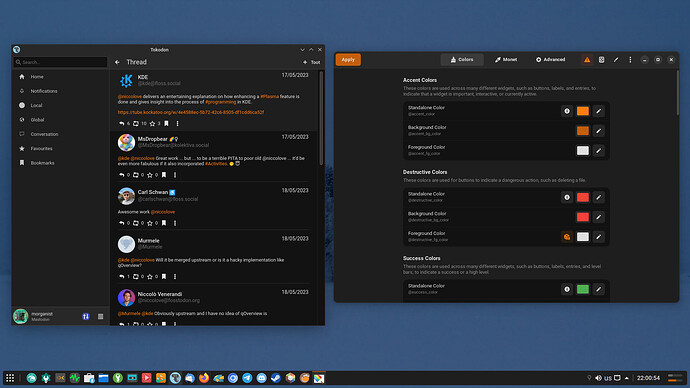The image size is (690, 388).
Task: Reply to Murmele's post
Action: (122, 277)
